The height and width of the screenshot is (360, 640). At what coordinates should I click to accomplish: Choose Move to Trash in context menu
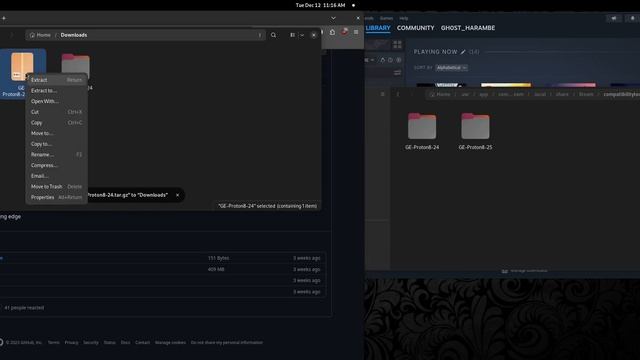(56, 187)
